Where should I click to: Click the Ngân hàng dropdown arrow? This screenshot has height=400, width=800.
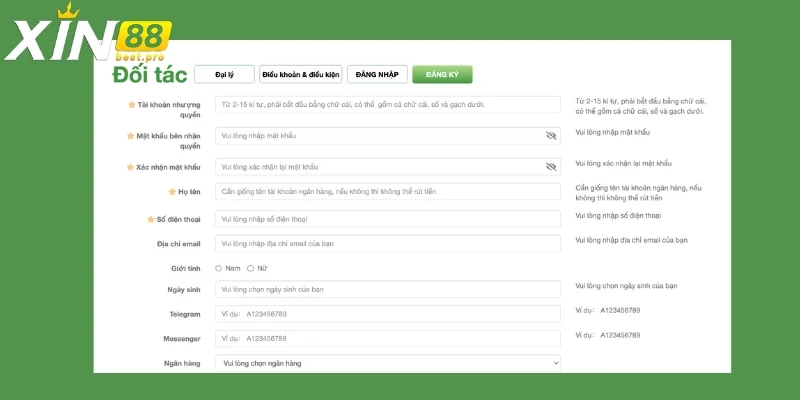(x=555, y=363)
